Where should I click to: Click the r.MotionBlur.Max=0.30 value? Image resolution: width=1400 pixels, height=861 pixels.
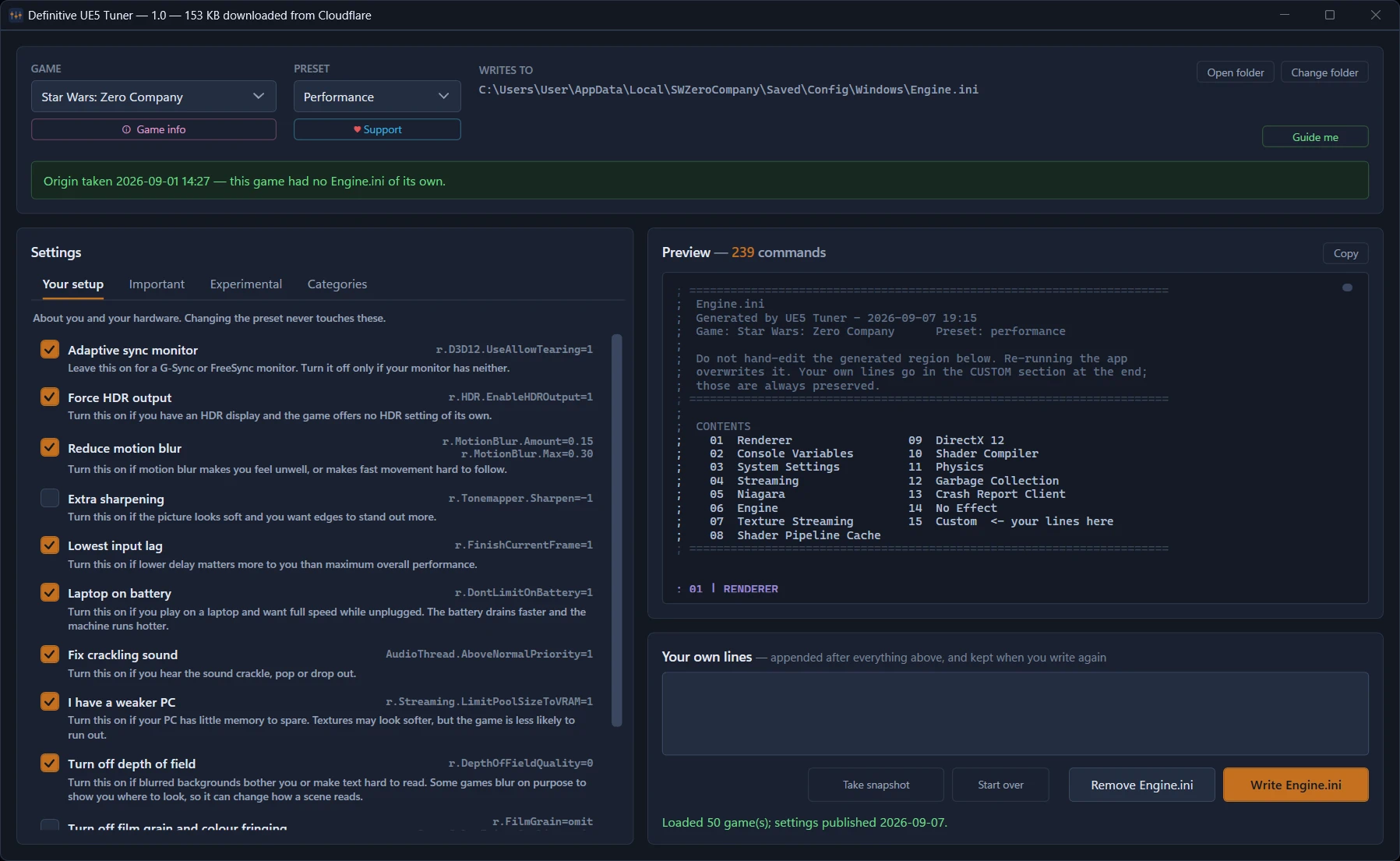point(527,453)
